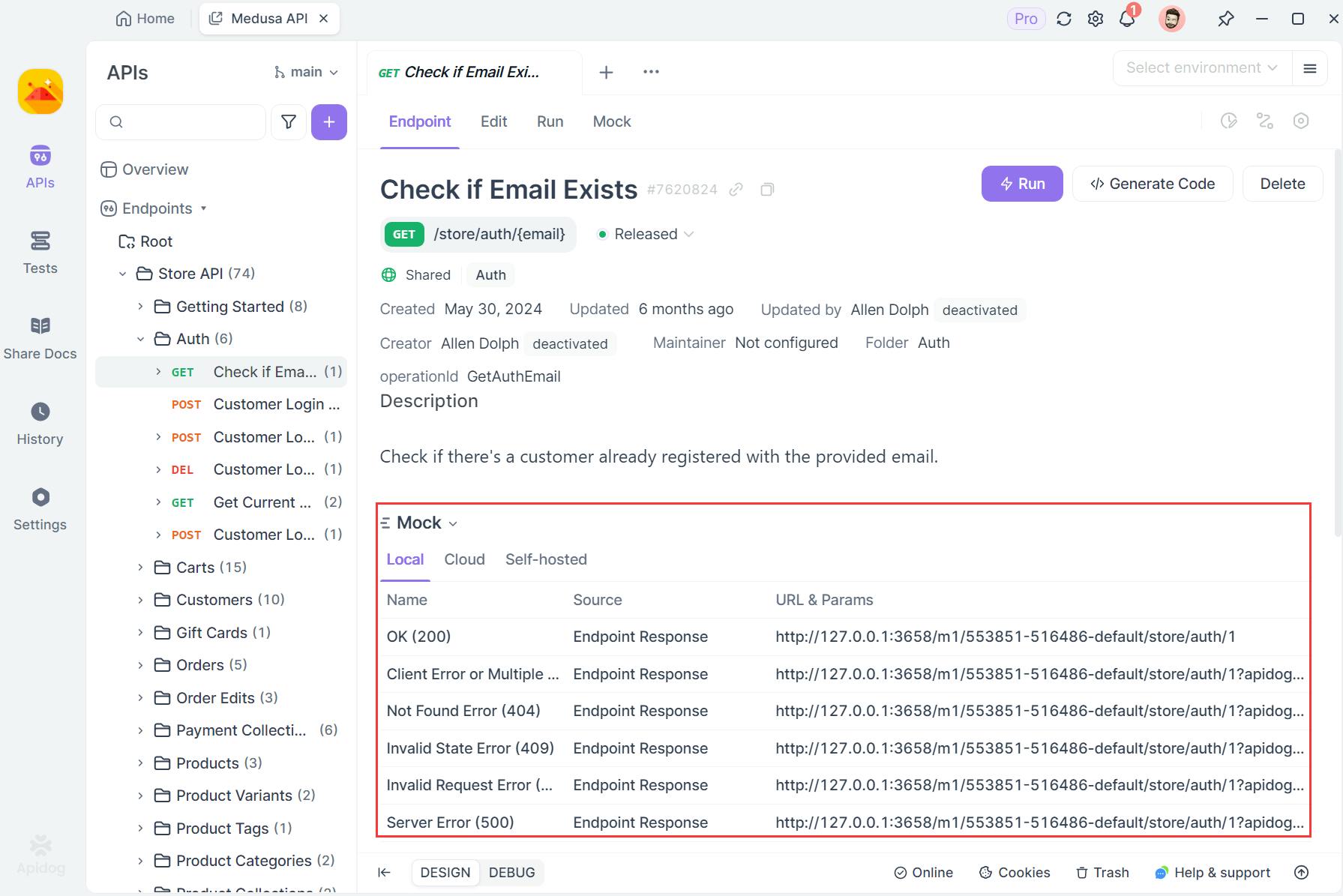Click the upward arrow circle icon at bottom
This screenshot has height=896, width=1343.
click(x=1302, y=873)
